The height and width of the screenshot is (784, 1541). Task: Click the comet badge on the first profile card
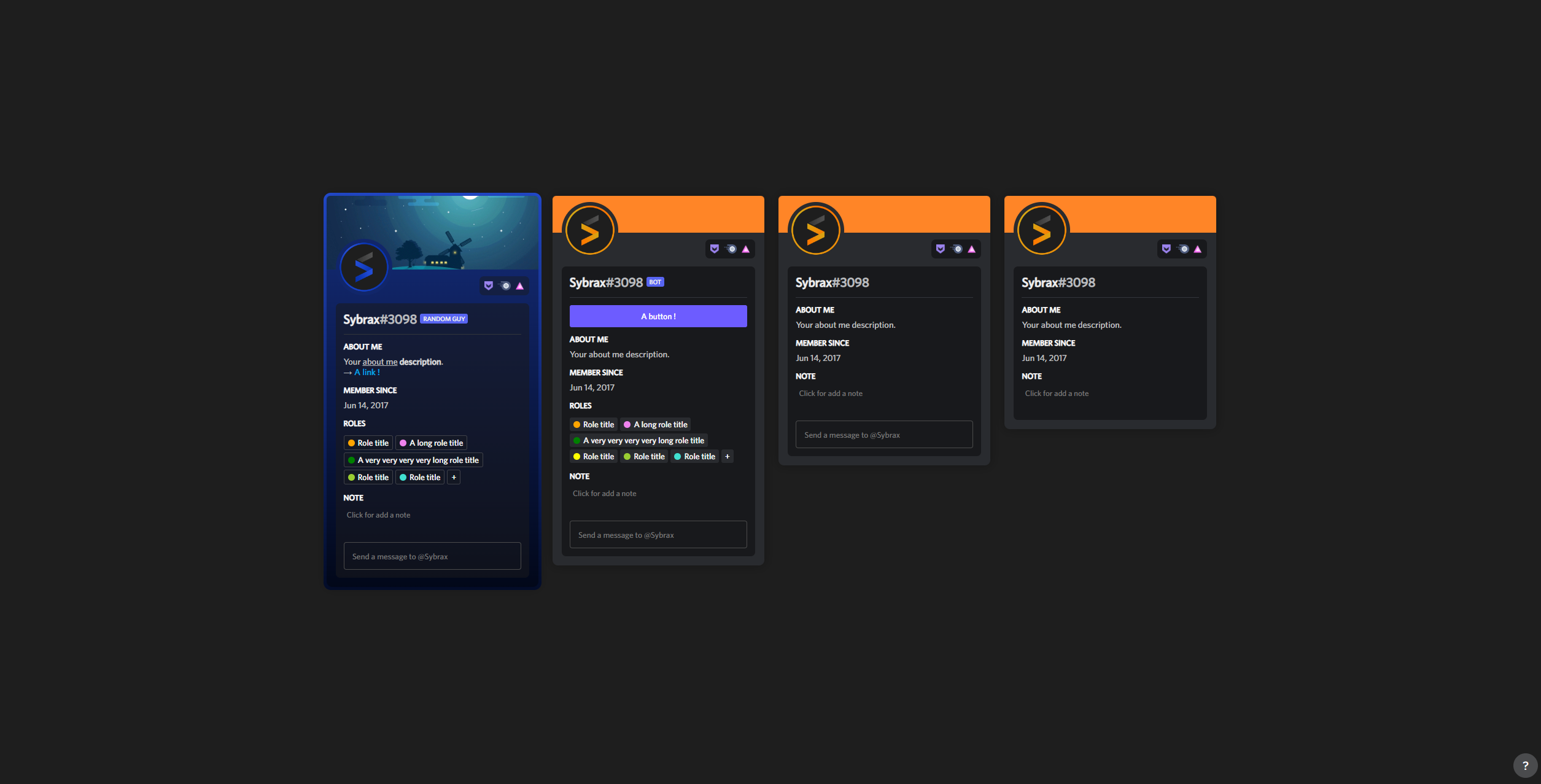pyautogui.click(x=504, y=285)
